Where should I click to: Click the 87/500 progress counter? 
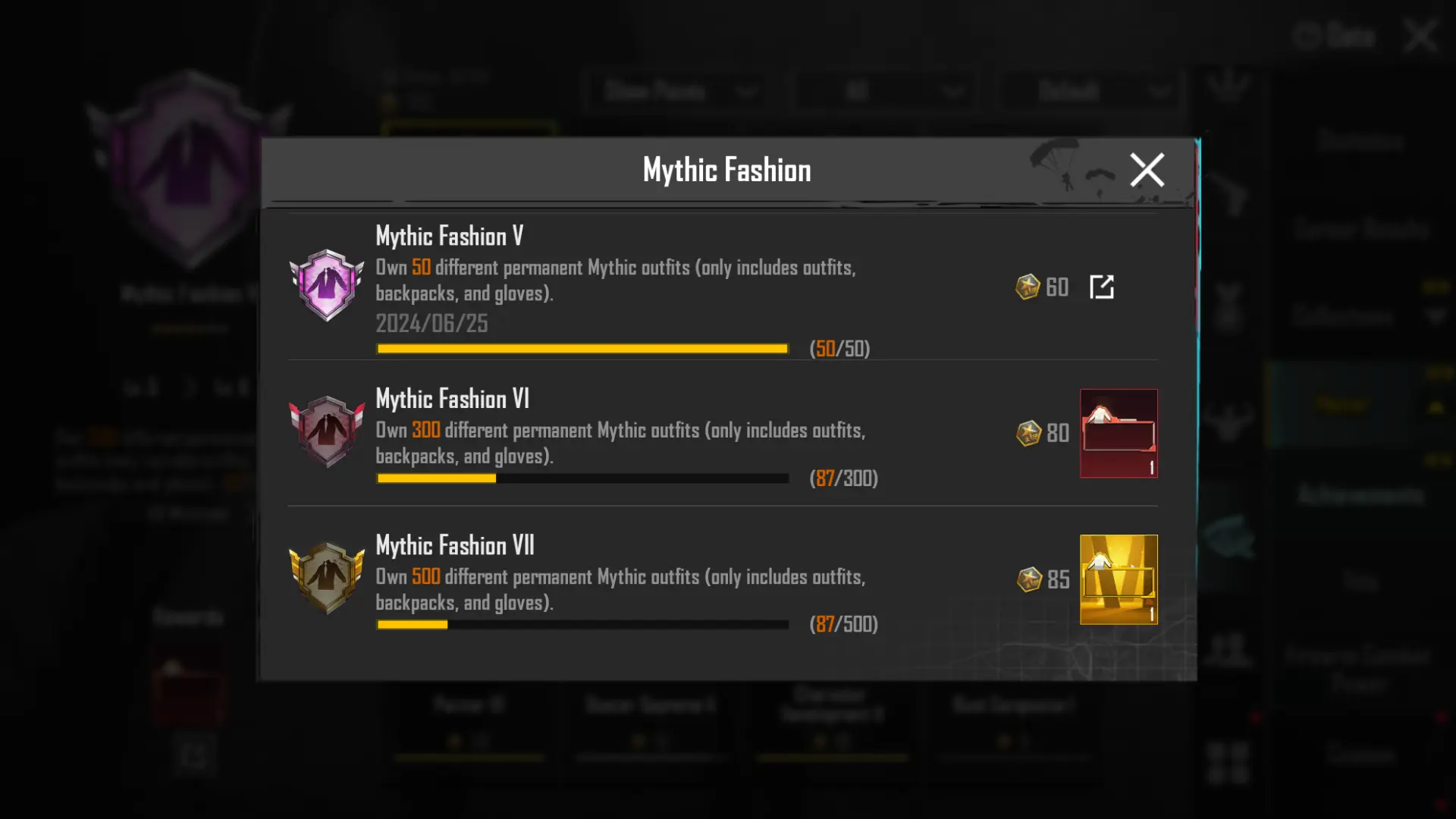click(x=843, y=624)
